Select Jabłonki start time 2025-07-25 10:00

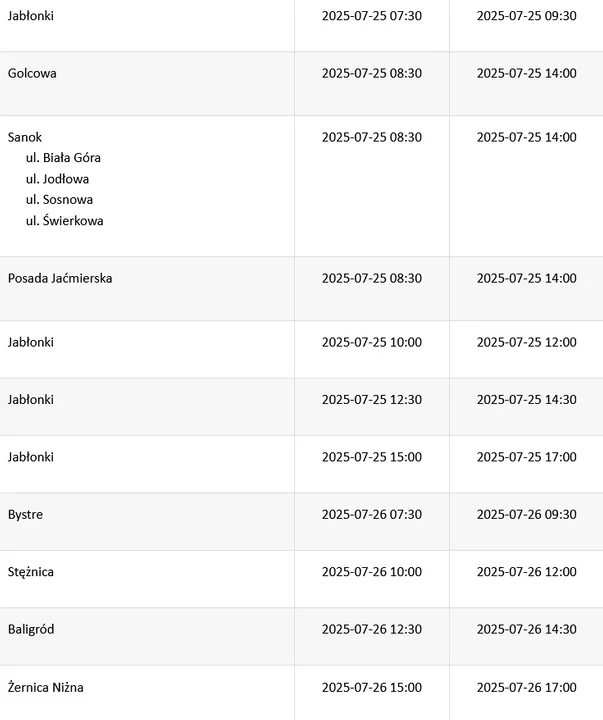[x=372, y=342]
